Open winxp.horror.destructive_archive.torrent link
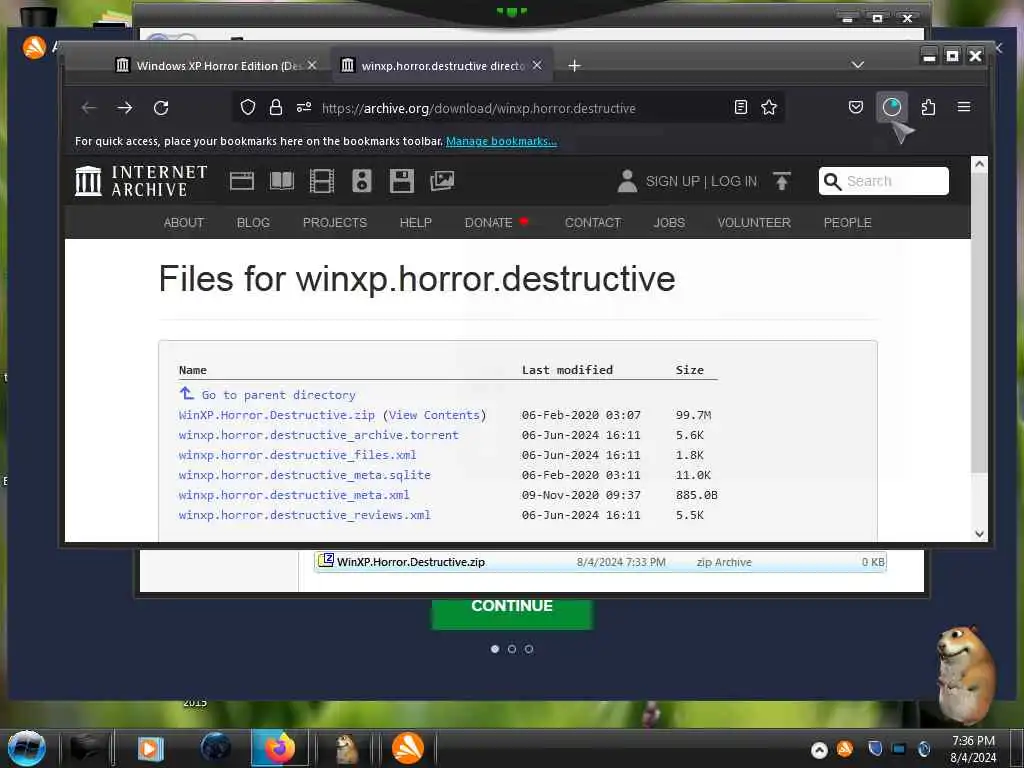 click(319, 435)
